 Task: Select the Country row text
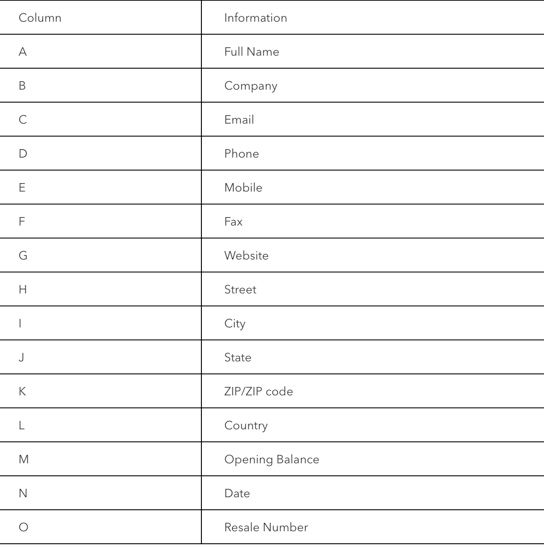[x=246, y=426]
